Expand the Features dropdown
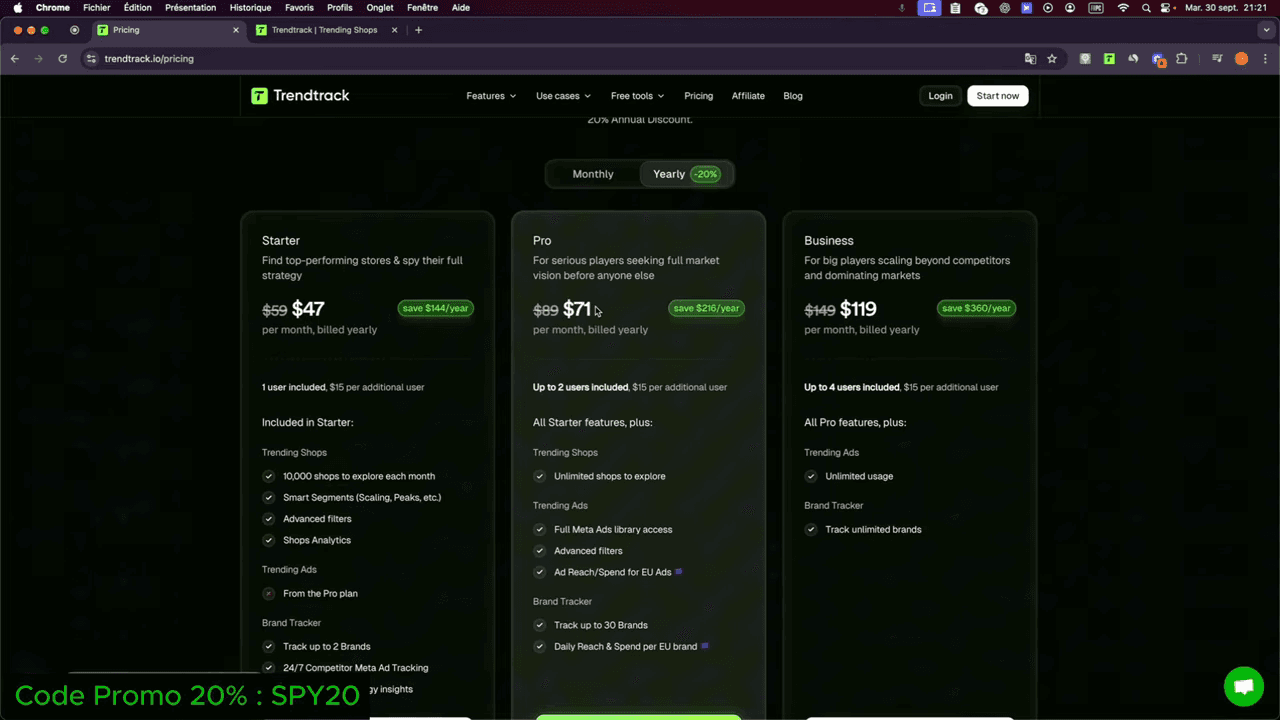This screenshot has height=720, width=1280. pyautogui.click(x=490, y=95)
